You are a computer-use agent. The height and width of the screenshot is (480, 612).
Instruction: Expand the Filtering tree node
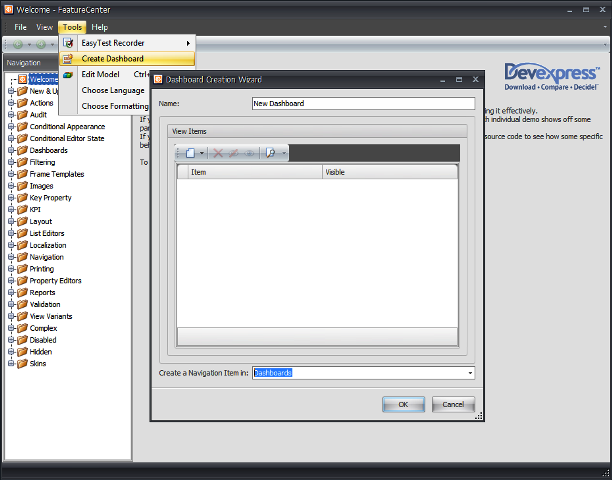point(11,162)
